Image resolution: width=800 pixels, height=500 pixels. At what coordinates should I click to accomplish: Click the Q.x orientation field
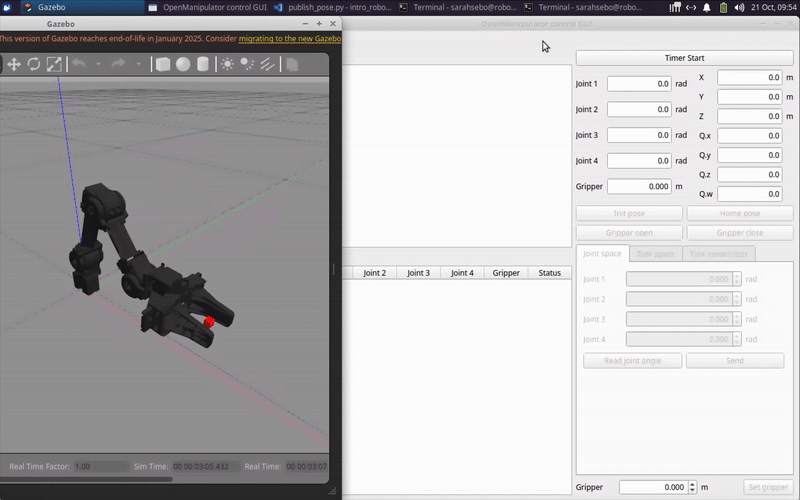pos(749,136)
